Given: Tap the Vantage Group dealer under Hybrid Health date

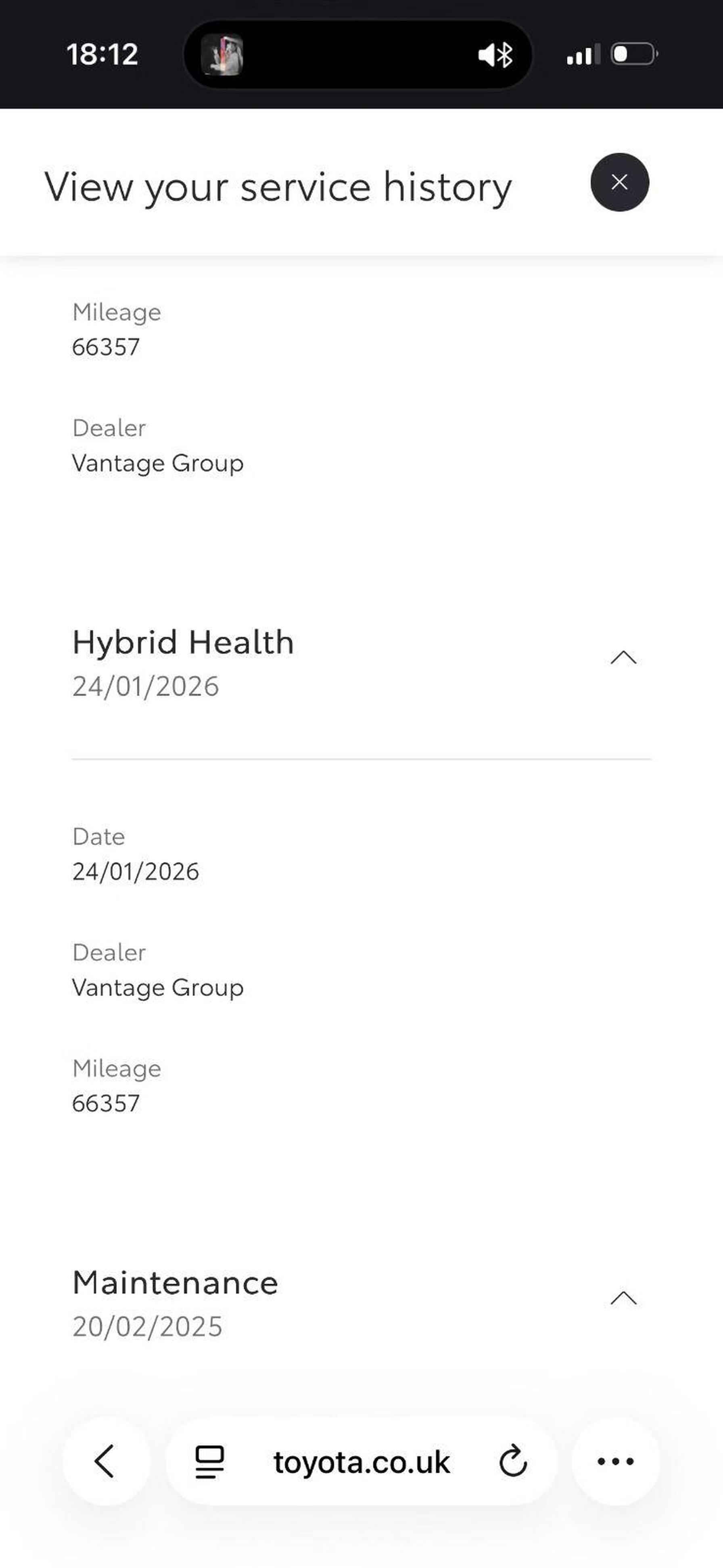Looking at the screenshot, I should click(x=158, y=987).
